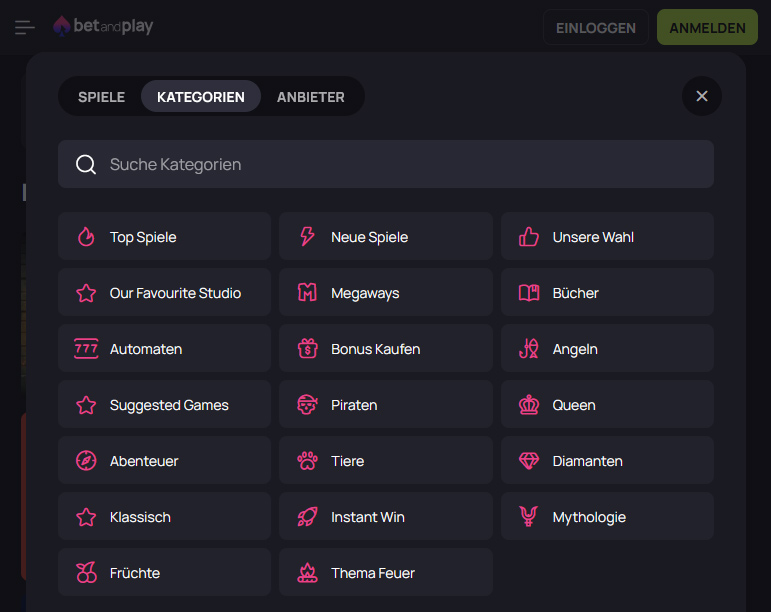
Task: Focus the Suche Kategorien search field
Action: point(385,164)
